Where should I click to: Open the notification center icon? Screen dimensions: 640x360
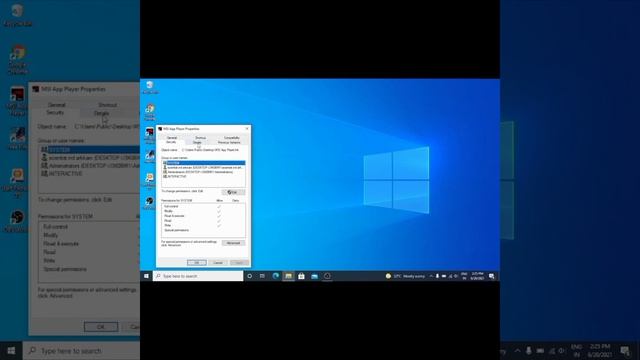(492, 276)
